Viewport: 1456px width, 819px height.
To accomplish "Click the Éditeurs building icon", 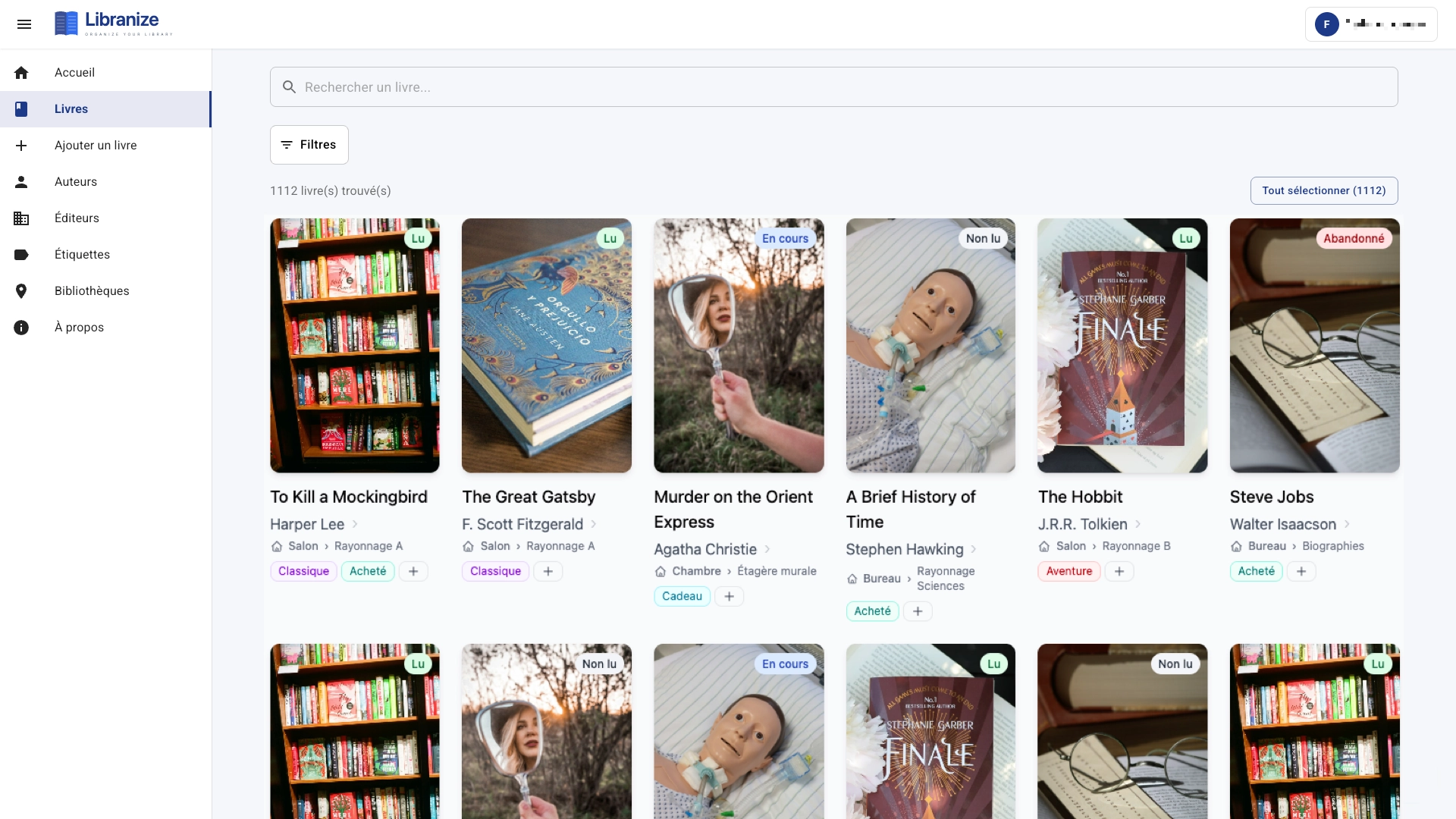I will click(21, 218).
